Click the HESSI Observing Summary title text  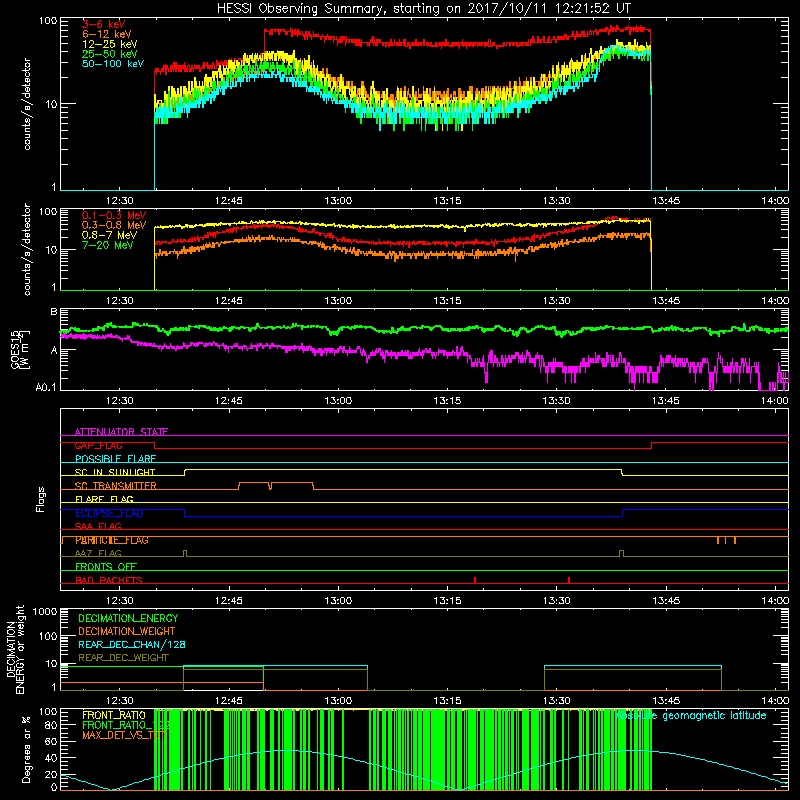423,9
